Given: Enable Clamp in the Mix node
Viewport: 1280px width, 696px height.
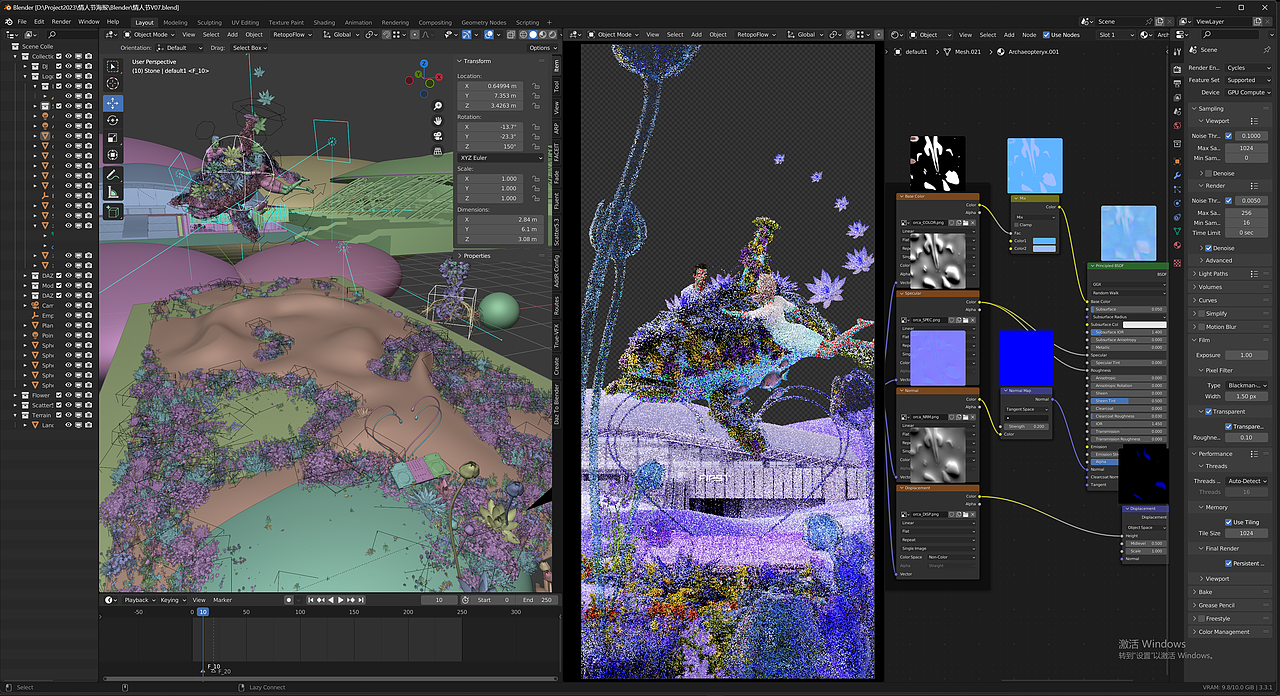Looking at the screenshot, I should click(x=1018, y=225).
